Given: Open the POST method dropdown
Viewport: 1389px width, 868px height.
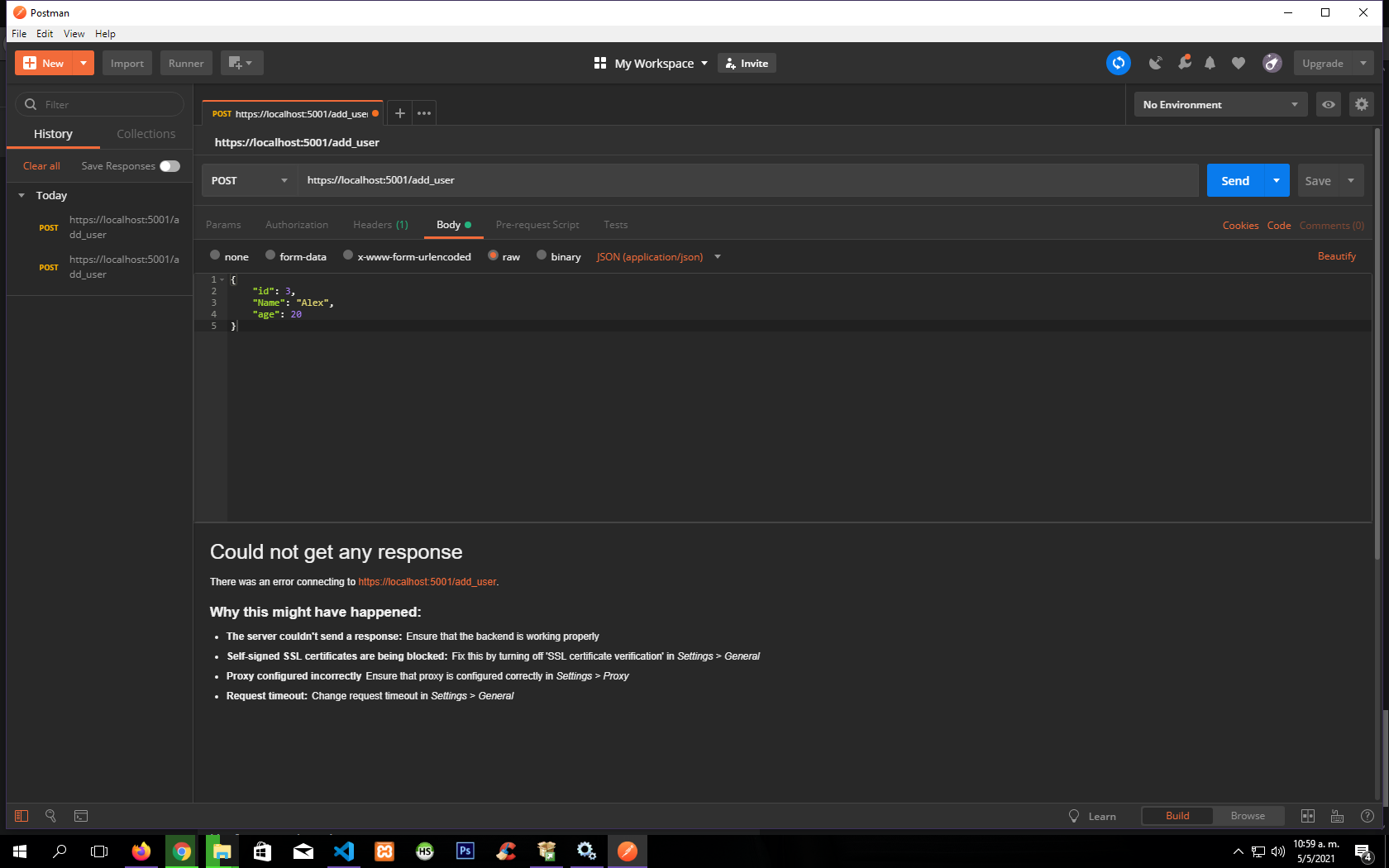Looking at the screenshot, I should point(250,180).
